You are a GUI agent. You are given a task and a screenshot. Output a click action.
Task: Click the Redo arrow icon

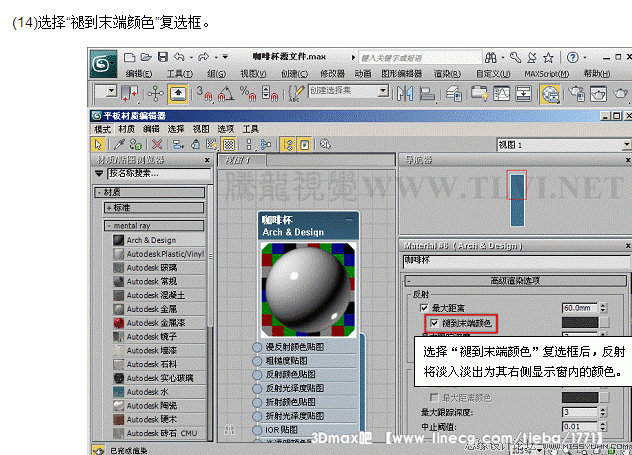[x=204, y=57]
